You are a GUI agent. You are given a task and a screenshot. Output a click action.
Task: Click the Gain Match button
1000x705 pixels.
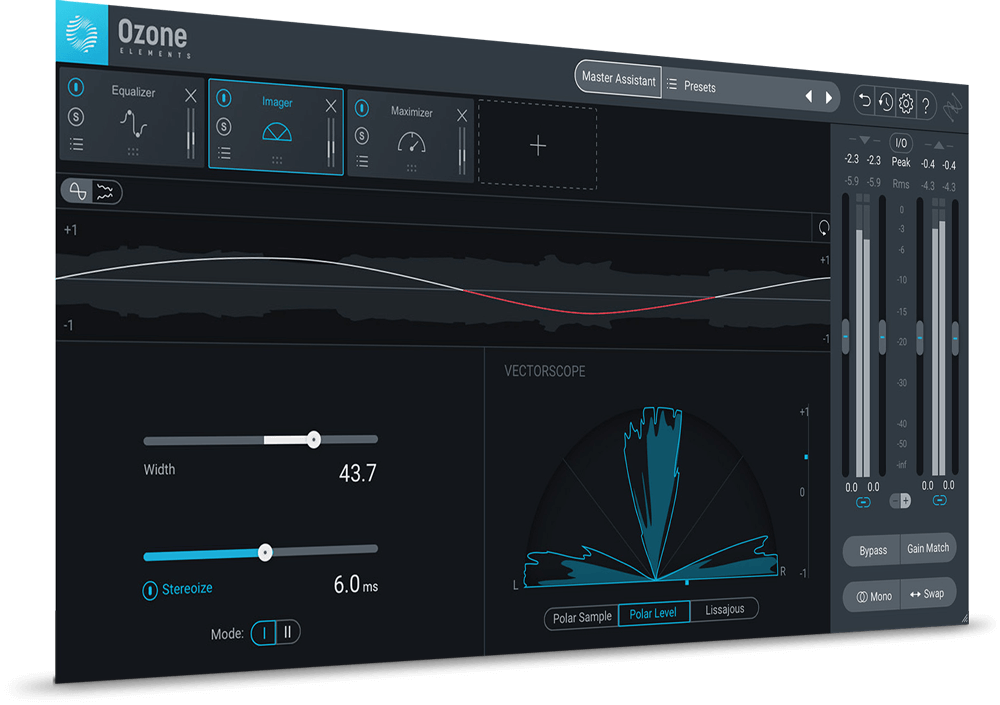tap(928, 548)
